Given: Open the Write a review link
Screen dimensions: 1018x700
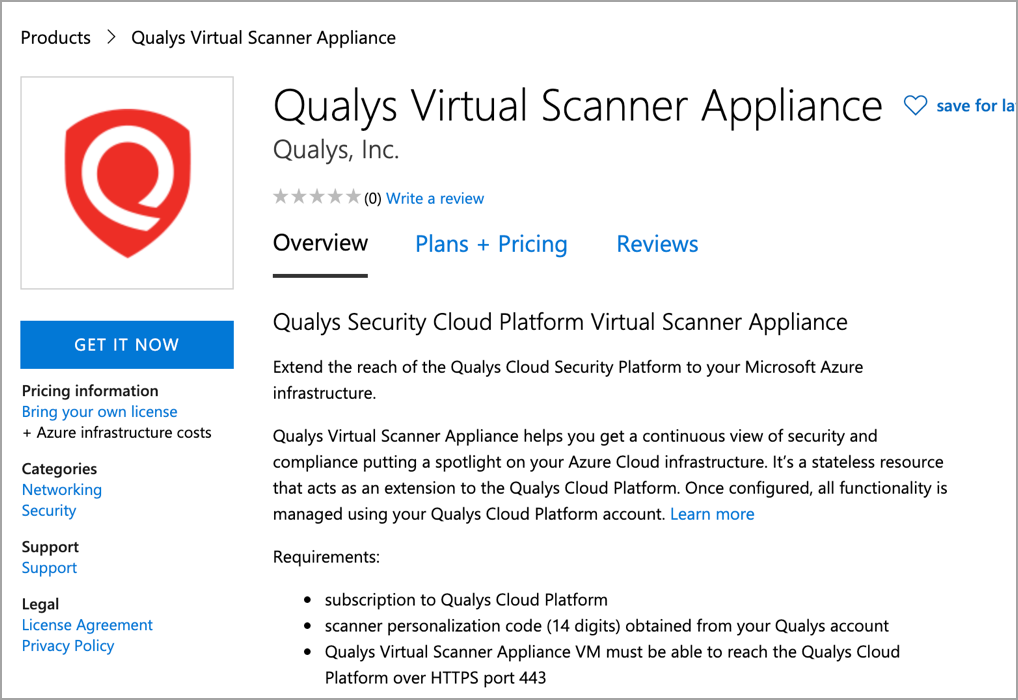Looking at the screenshot, I should [x=435, y=198].
